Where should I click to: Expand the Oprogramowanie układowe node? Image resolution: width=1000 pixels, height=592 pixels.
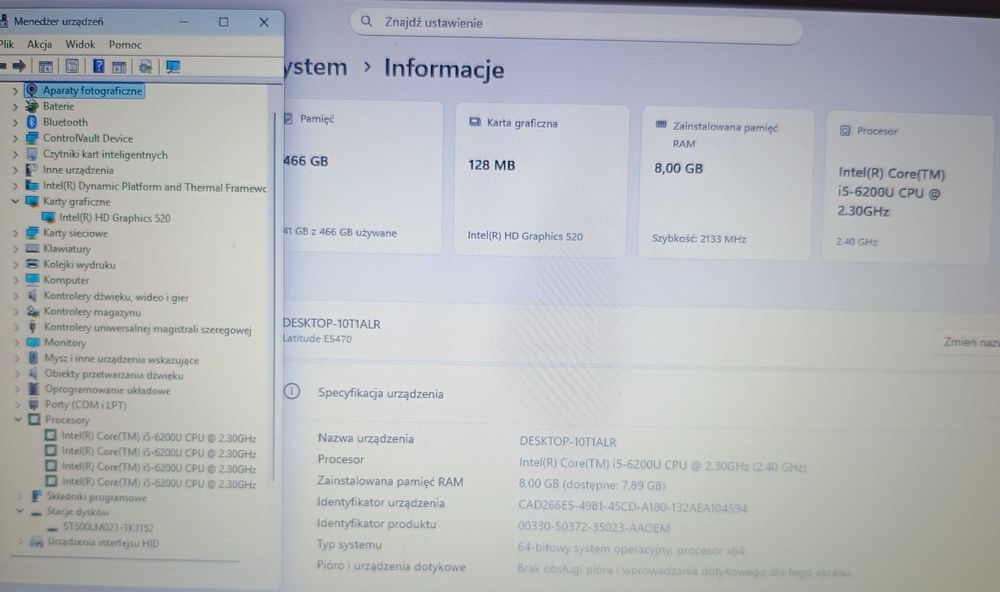(x=18, y=389)
